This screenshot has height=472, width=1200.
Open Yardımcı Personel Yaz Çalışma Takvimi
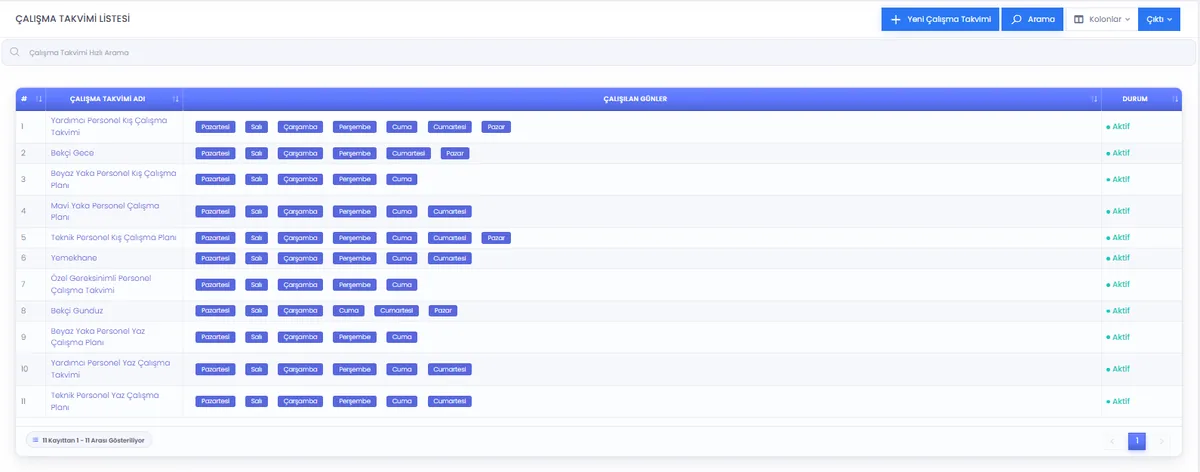(110, 368)
